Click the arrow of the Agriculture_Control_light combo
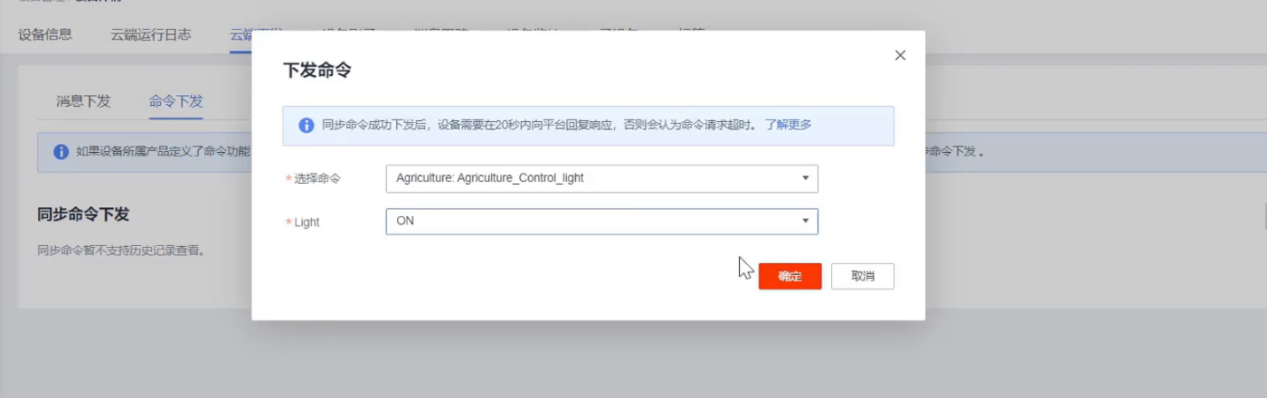This screenshot has height=398, width=1267. [805, 178]
